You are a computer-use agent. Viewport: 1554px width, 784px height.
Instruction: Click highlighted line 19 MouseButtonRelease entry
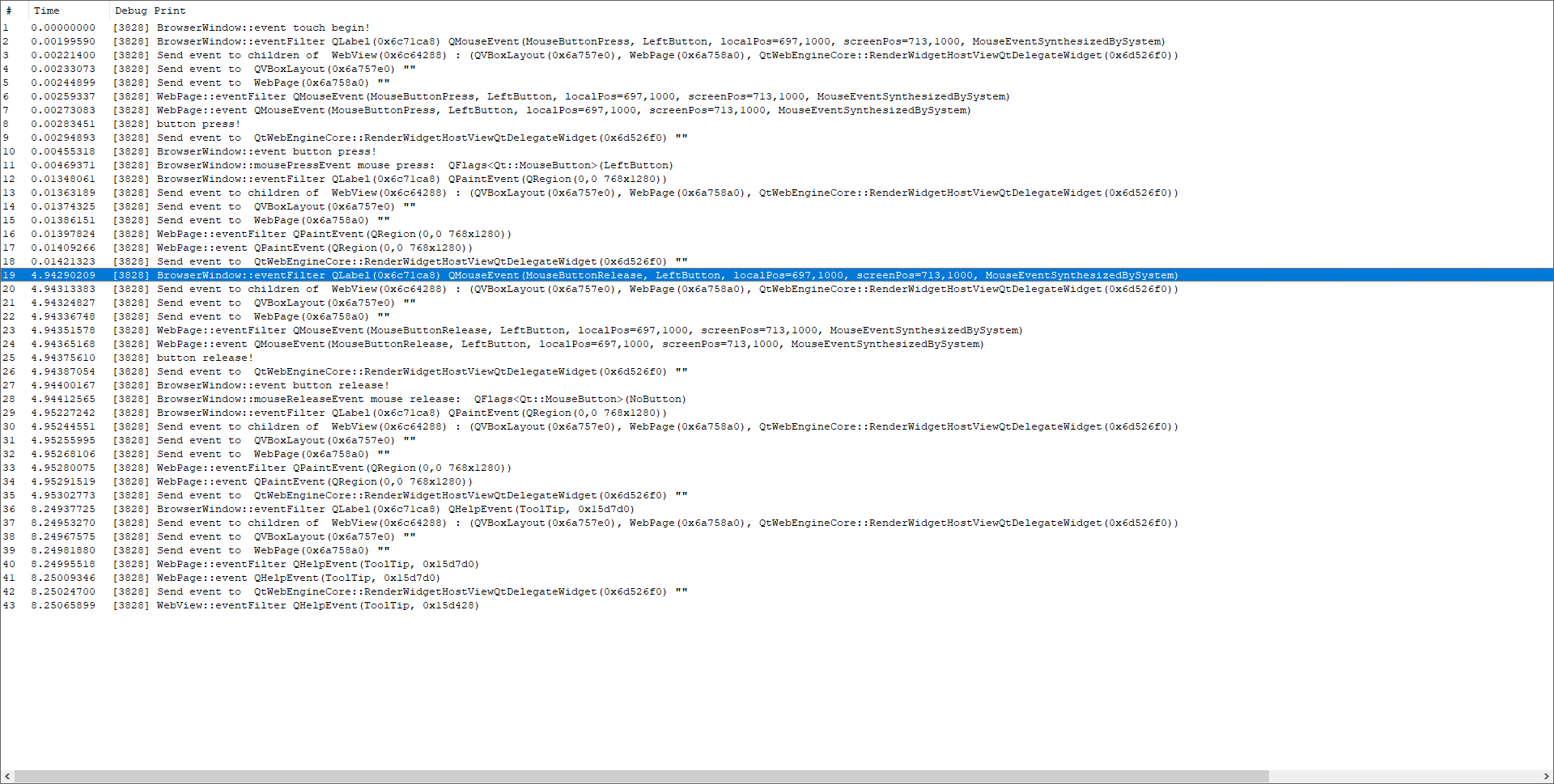click(x=667, y=275)
